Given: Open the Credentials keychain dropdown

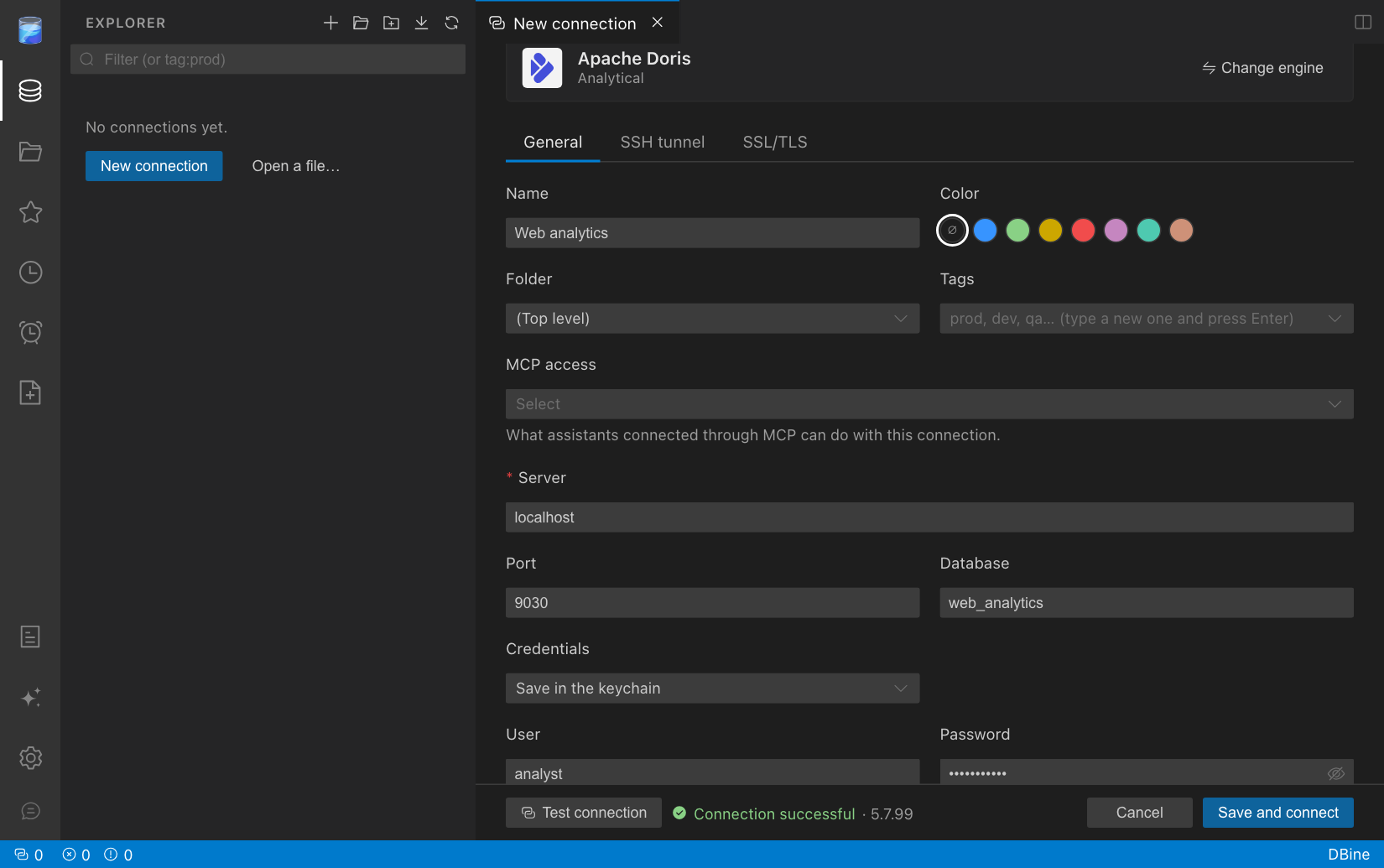Looking at the screenshot, I should tap(712, 689).
